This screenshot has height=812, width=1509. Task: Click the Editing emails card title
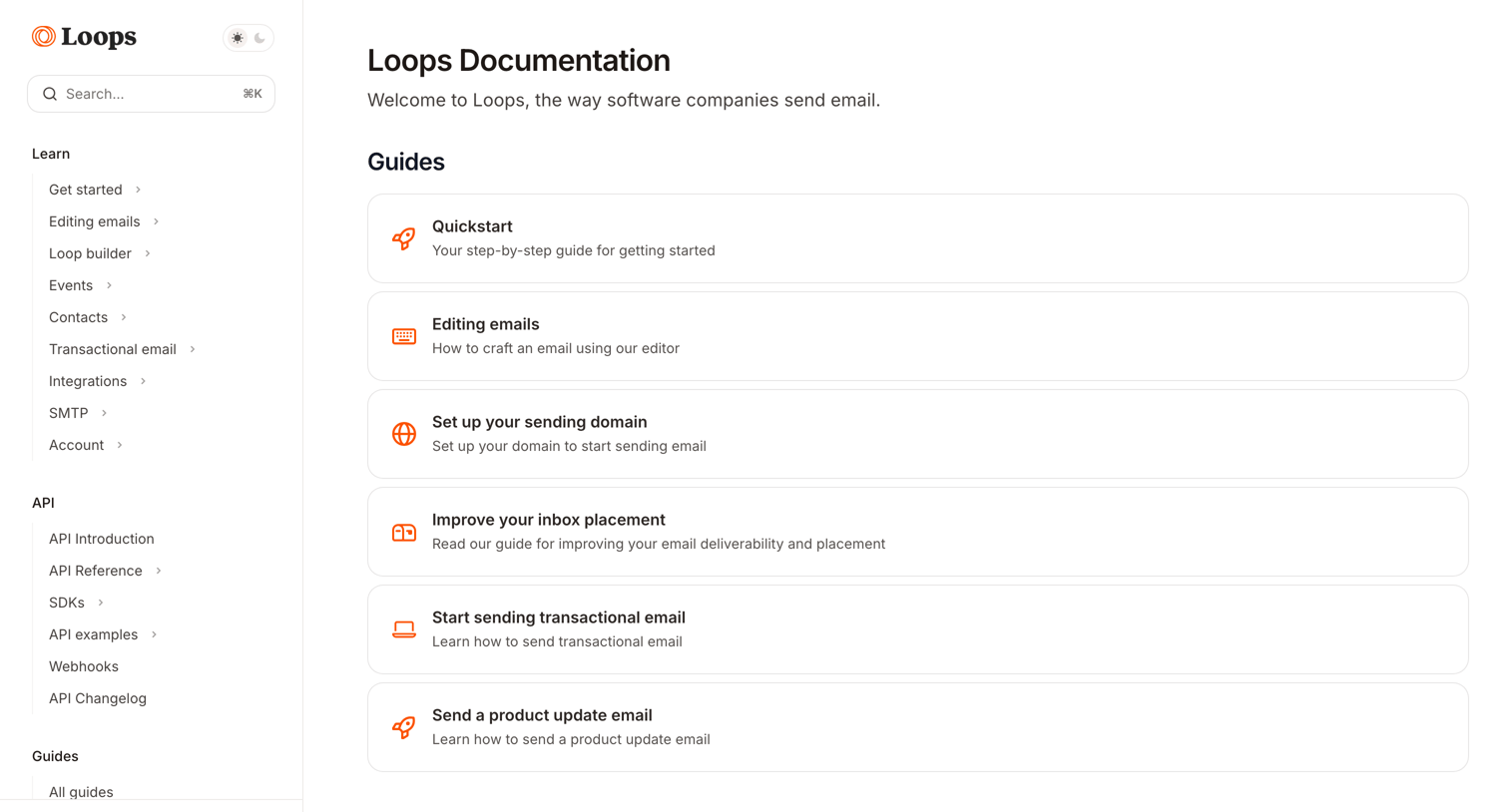click(486, 324)
